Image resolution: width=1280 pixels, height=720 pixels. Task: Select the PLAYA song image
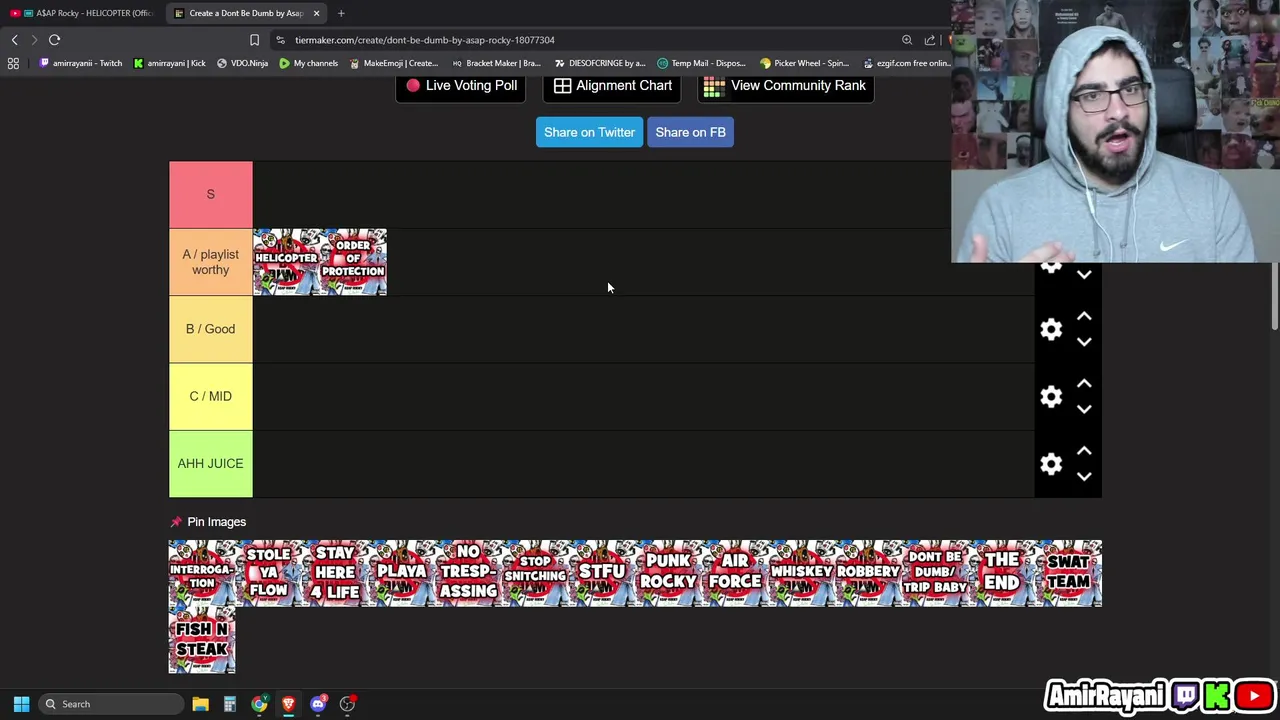[x=402, y=573]
